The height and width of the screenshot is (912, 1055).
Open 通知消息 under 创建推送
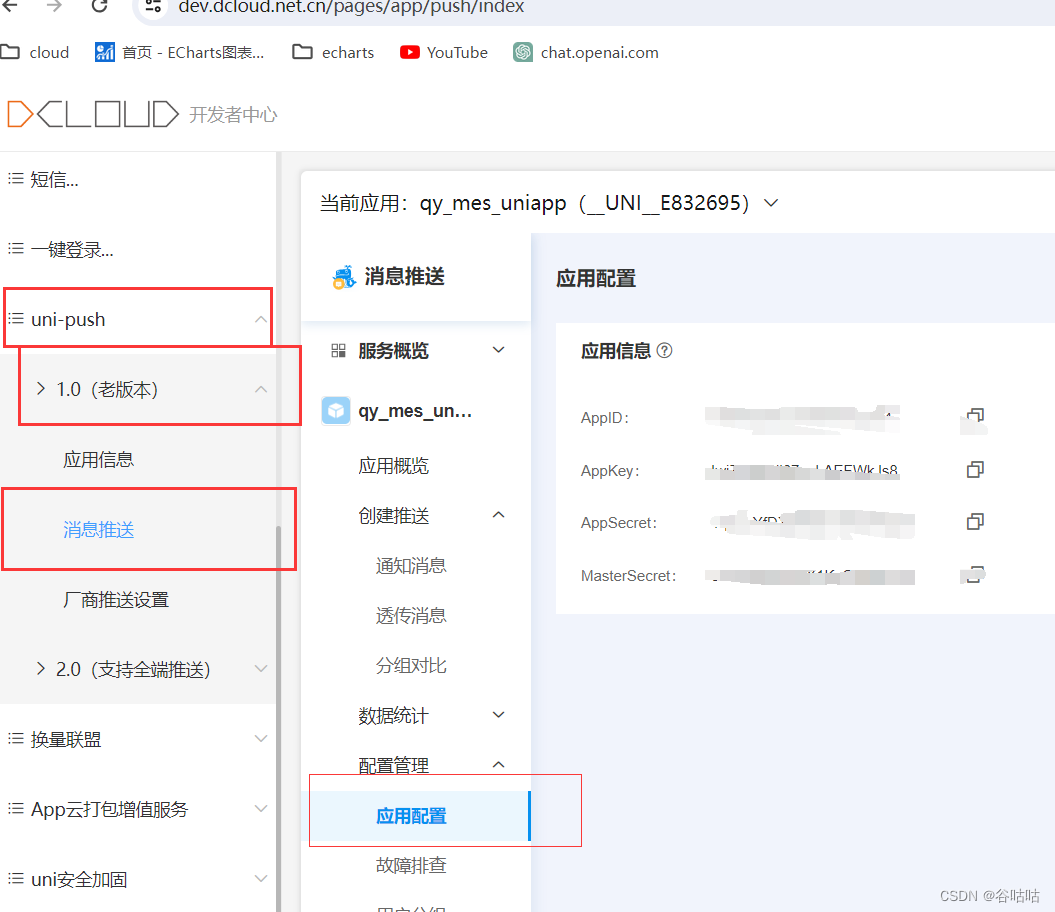[x=411, y=565]
